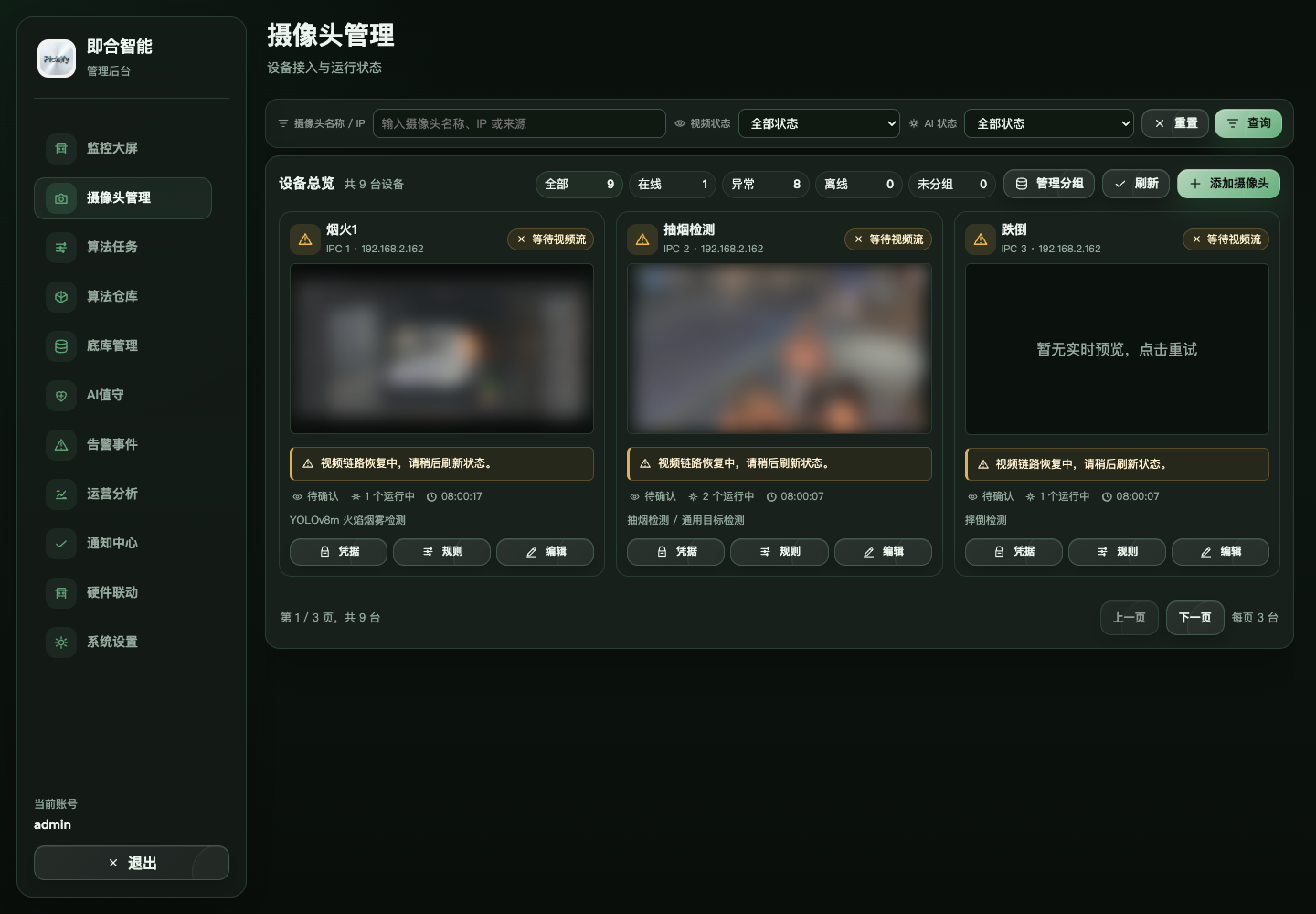
Task: Open 管理分组 group management
Action: (x=1049, y=184)
